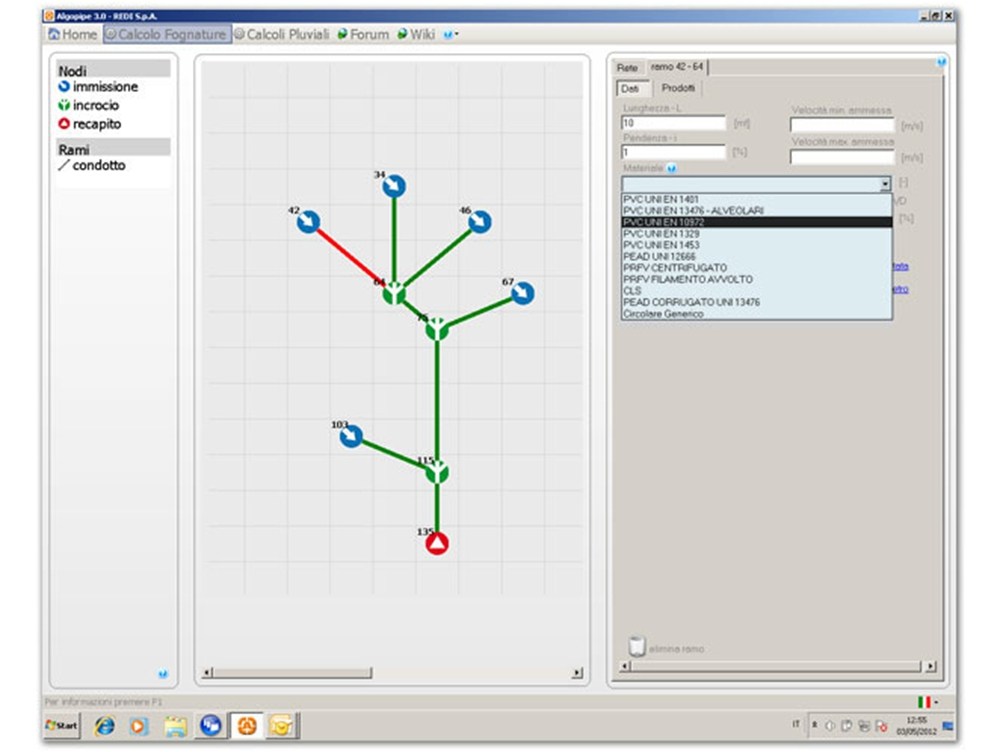Click the help icon next to Materiale
Image resolution: width=1003 pixels, height=752 pixels.
tap(672, 169)
